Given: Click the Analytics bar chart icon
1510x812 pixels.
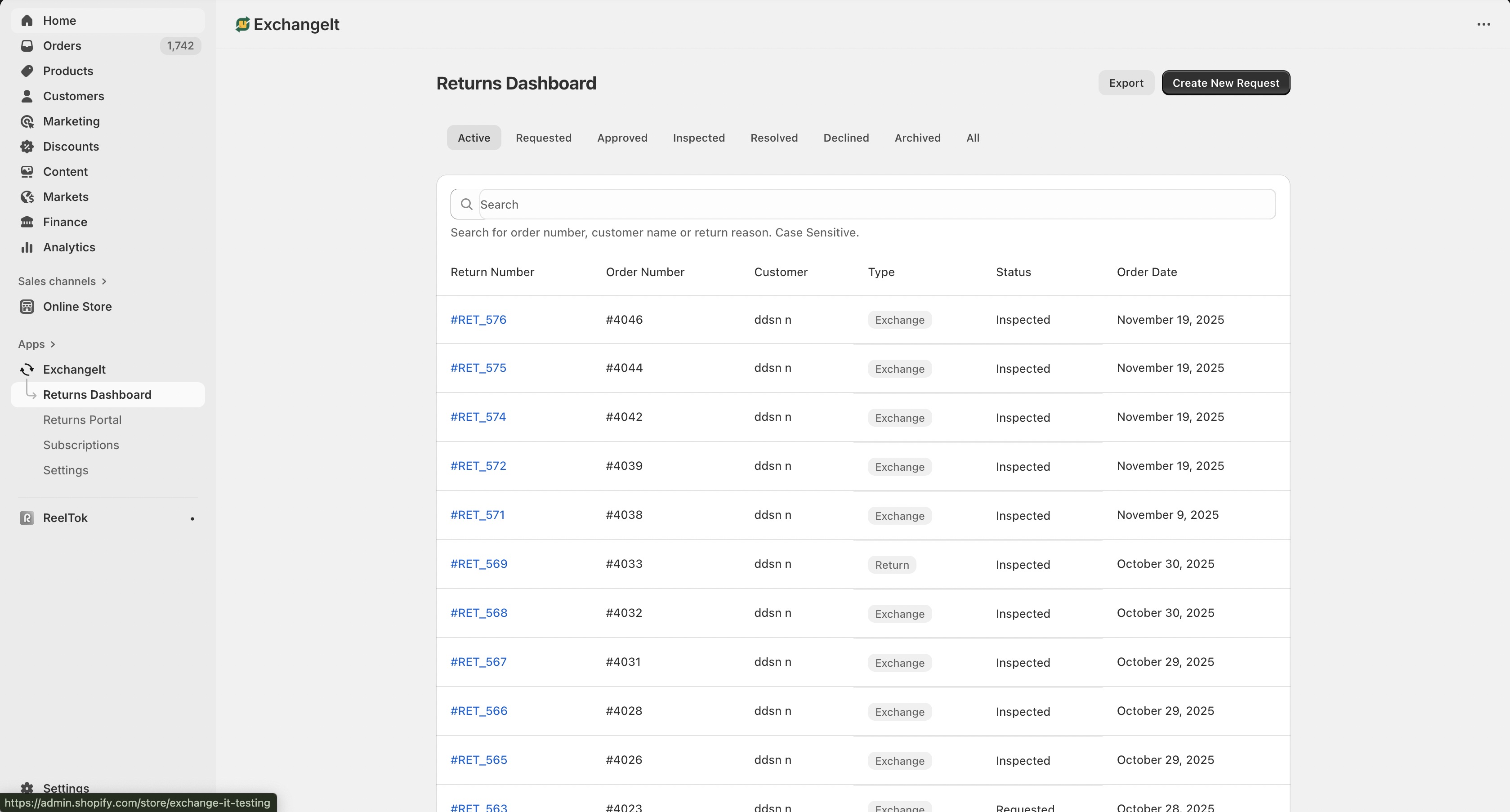Looking at the screenshot, I should tap(27, 247).
